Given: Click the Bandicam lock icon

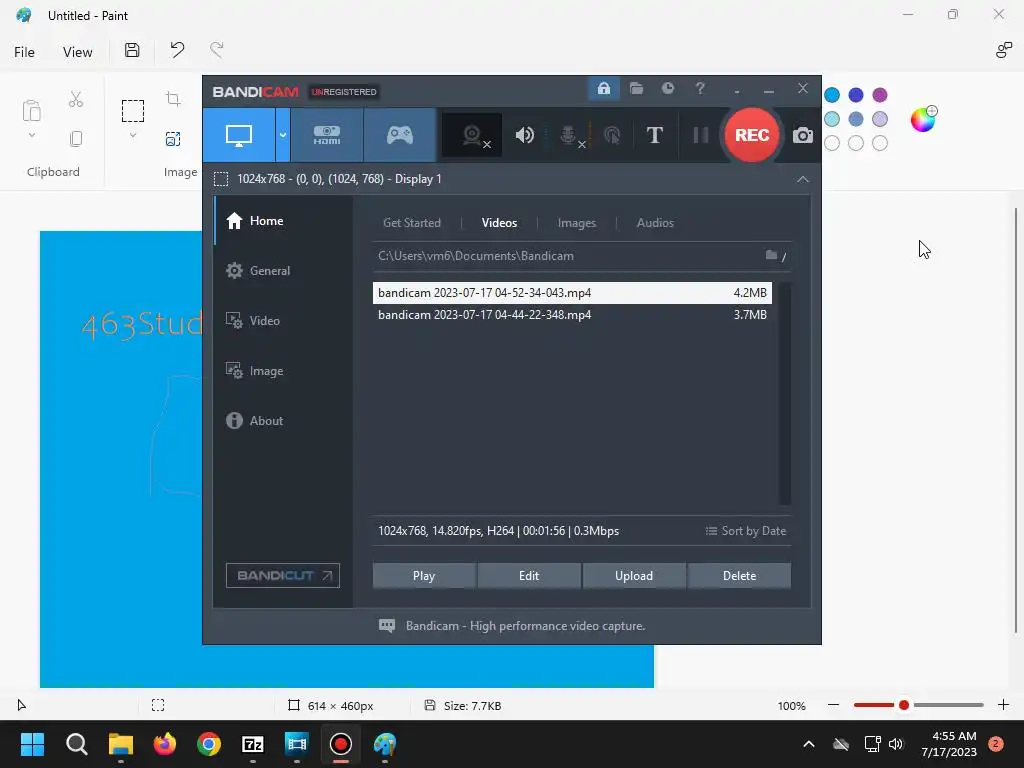Looking at the screenshot, I should tap(604, 88).
